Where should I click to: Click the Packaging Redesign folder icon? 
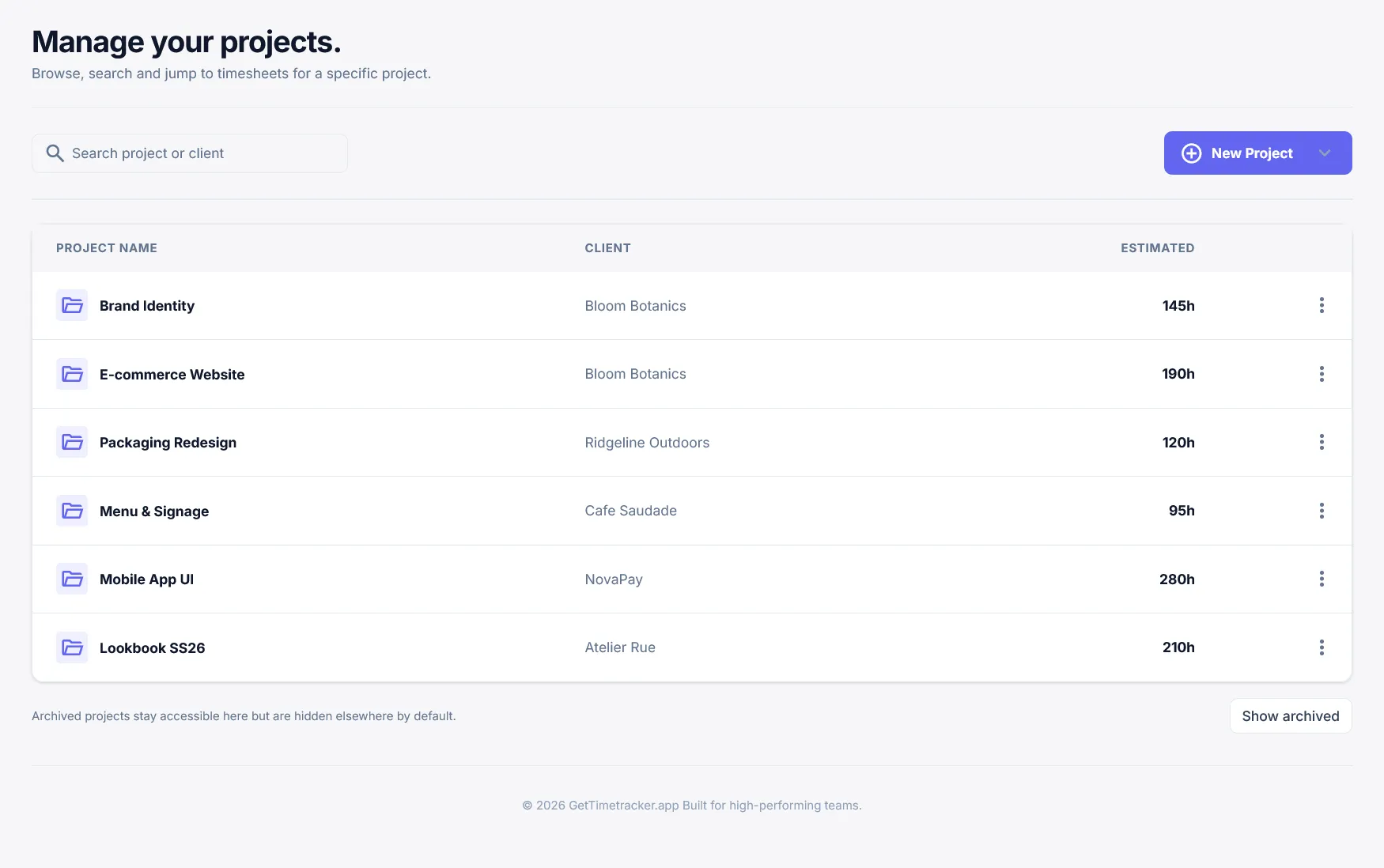72,442
